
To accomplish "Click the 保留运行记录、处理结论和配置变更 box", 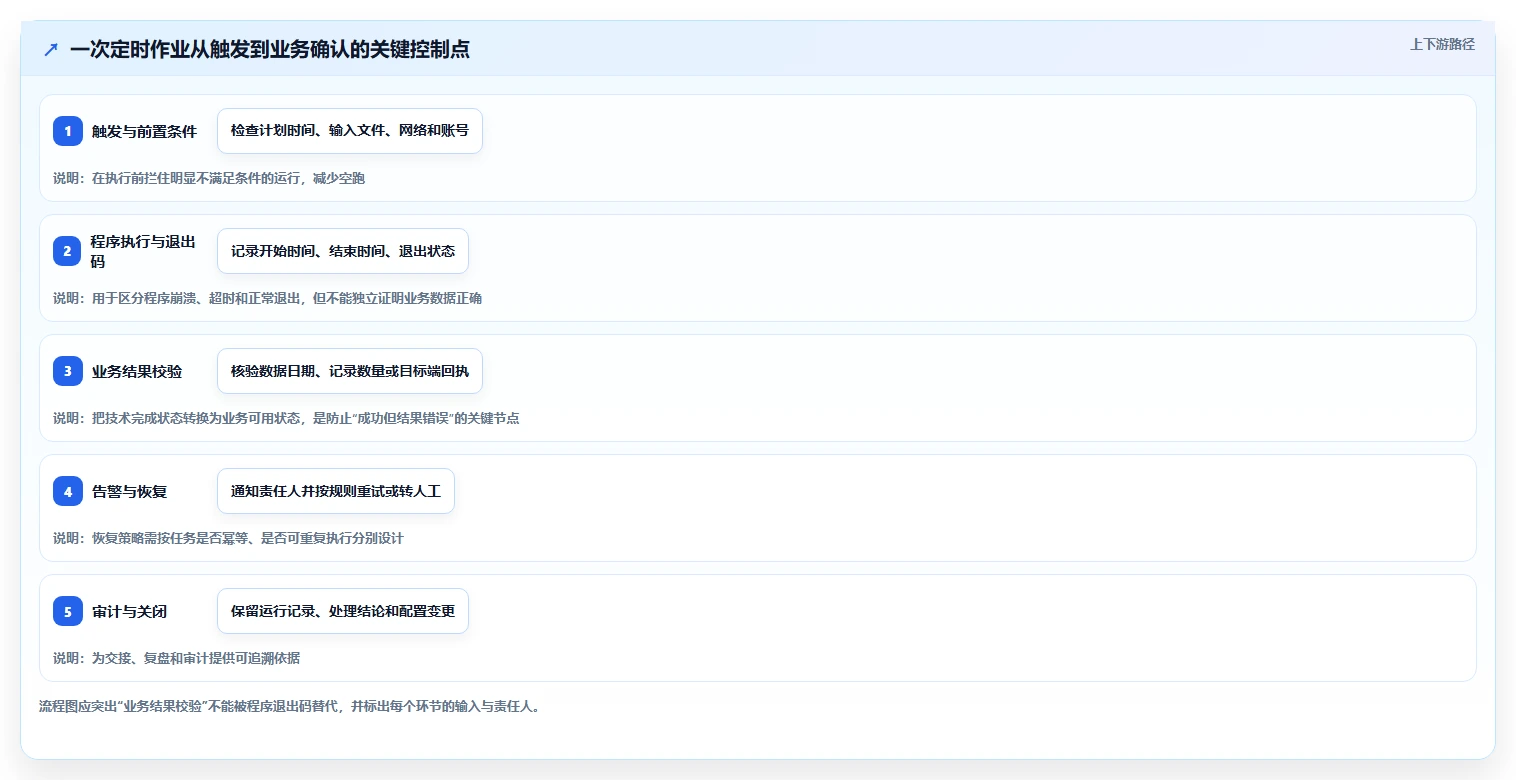I will pos(343,611).
